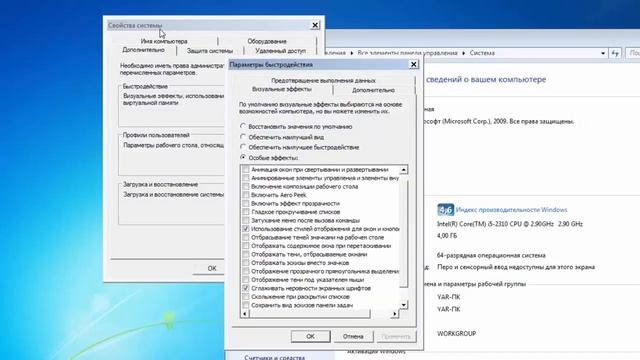Toggle desktop icon shadows checkbox
Viewport: 640px width, 360px height.
[x=246, y=237]
